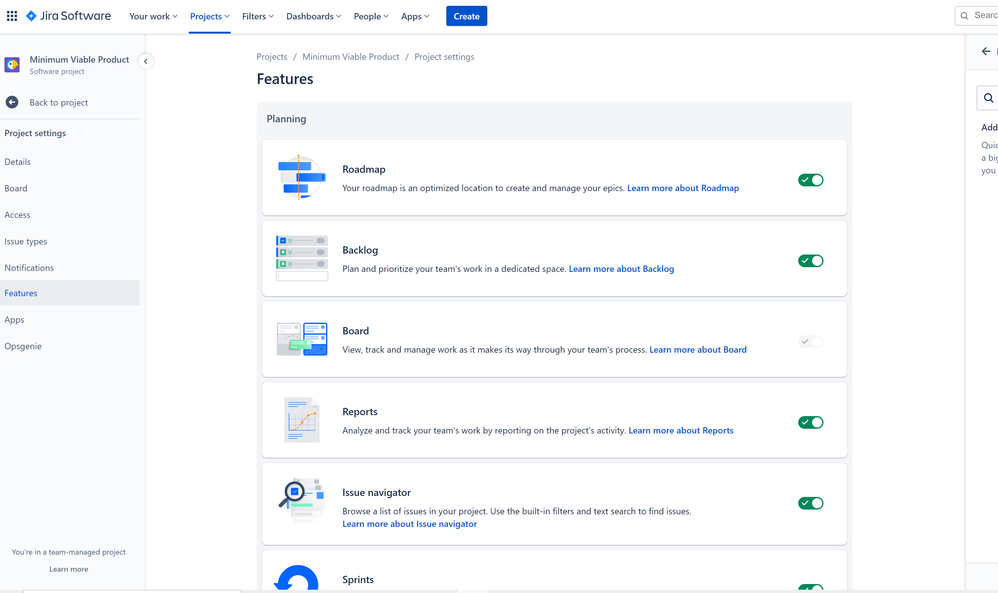Open the app switcher grid icon
998x593 pixels.
(12, 16)
